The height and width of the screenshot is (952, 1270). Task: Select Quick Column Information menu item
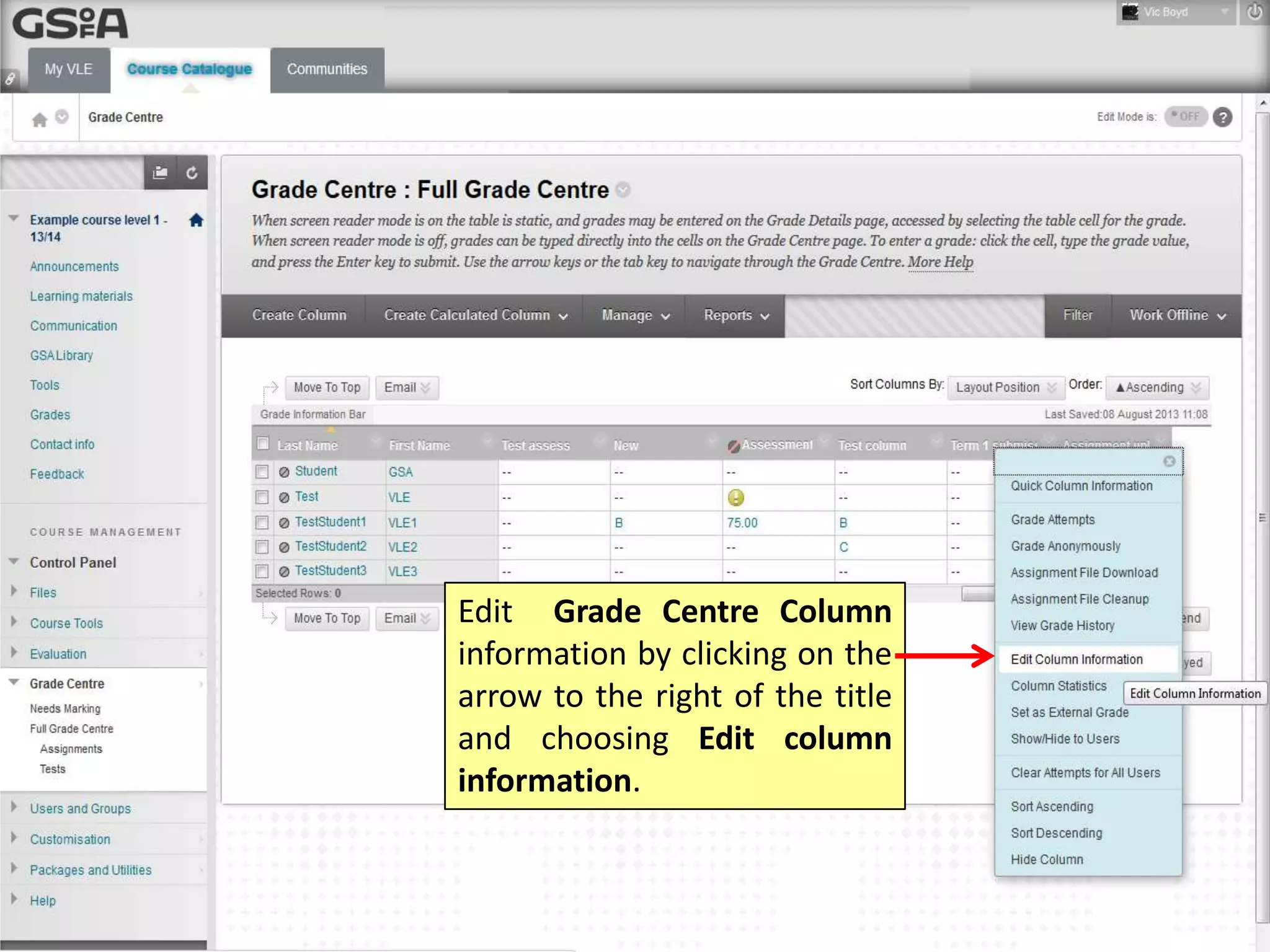1081,486
